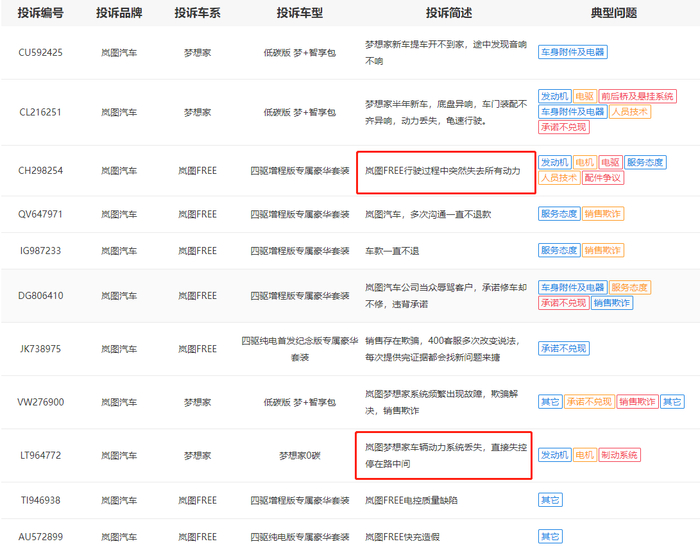Click the 车身附件及电器 tag in row CU592425
Image resolution: width=700 pixels, height=553 pixels.
click(x=573, y=52)
